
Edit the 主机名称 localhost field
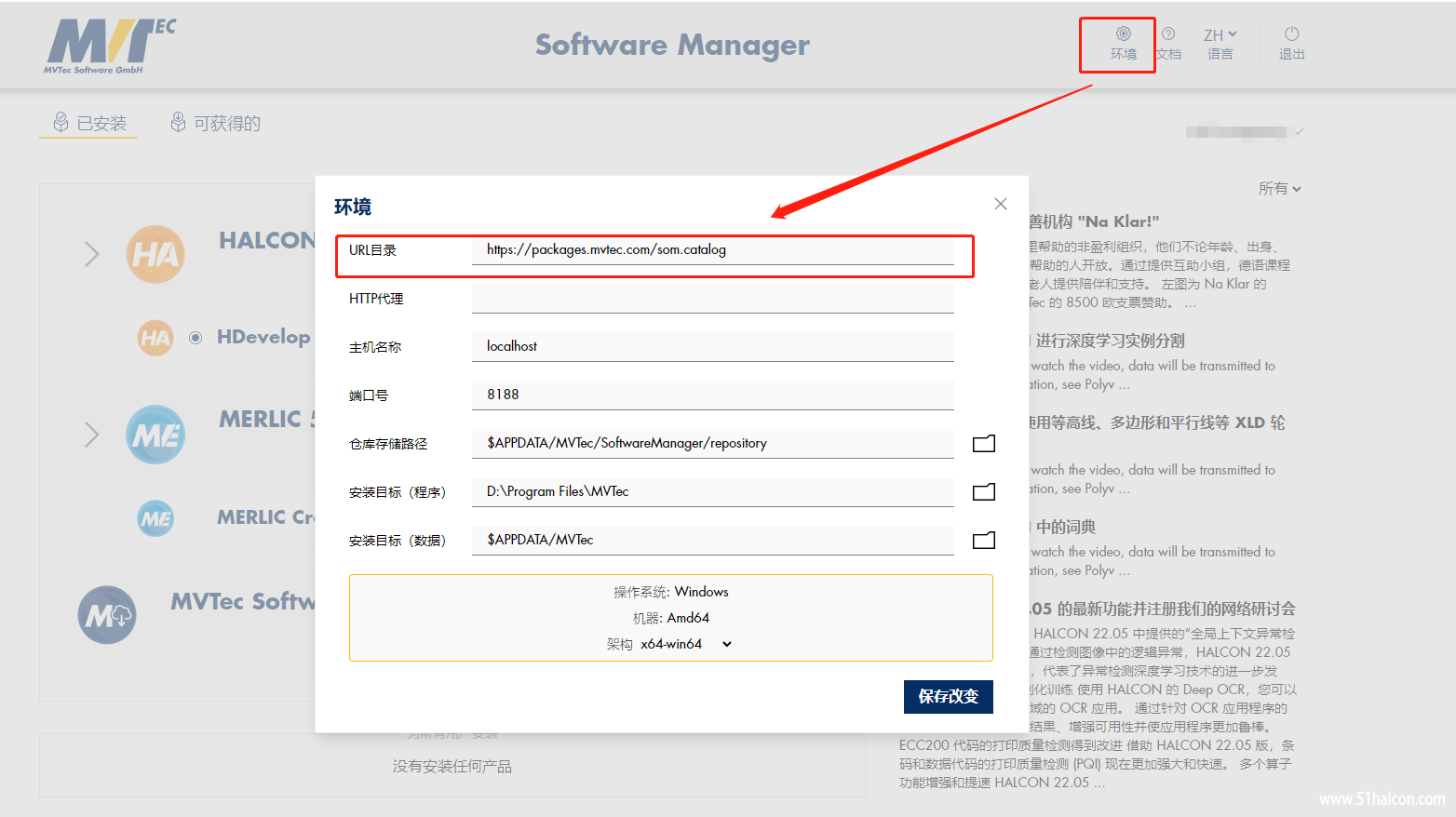click(713, 346)
